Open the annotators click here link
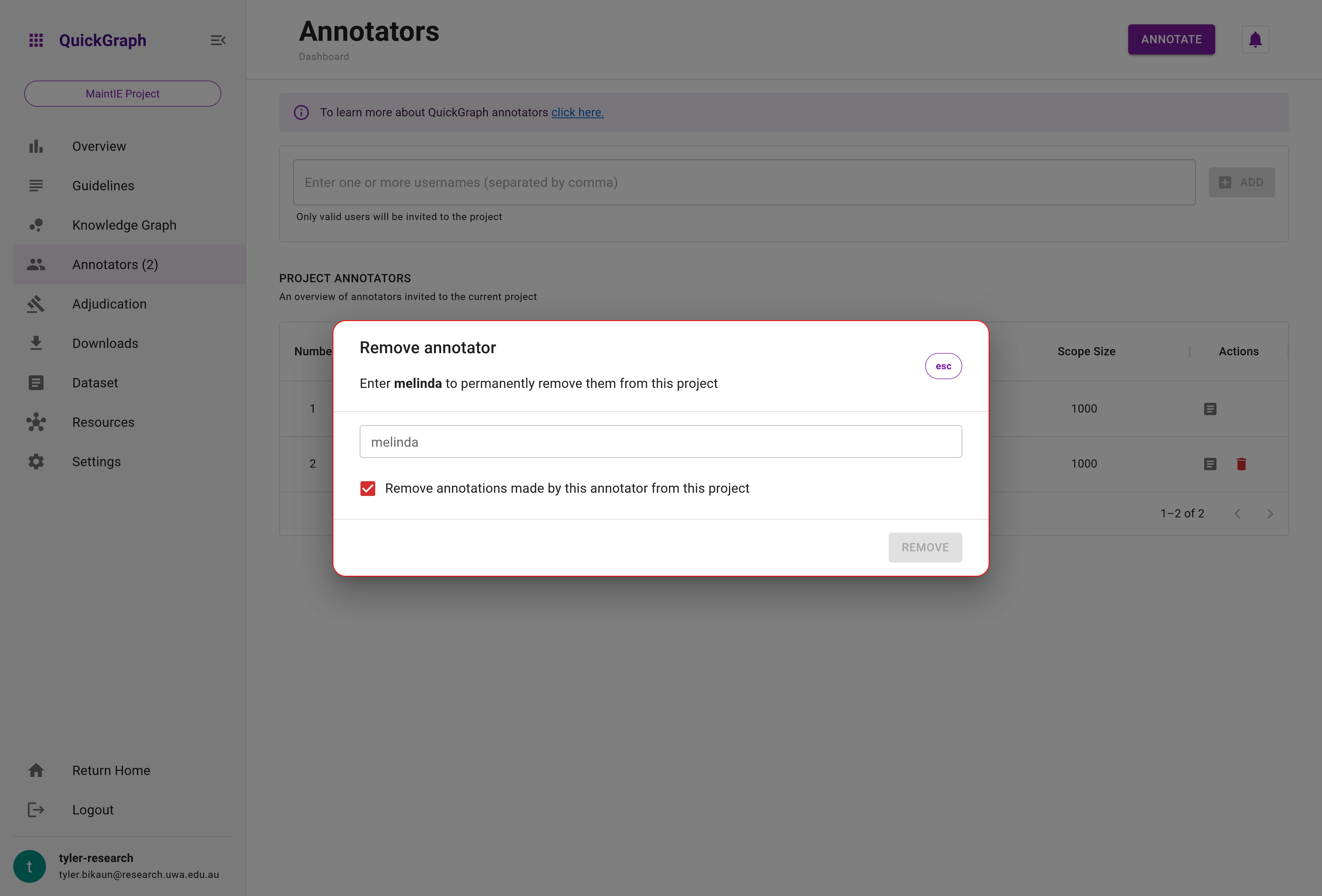 [x=577, y=112]
